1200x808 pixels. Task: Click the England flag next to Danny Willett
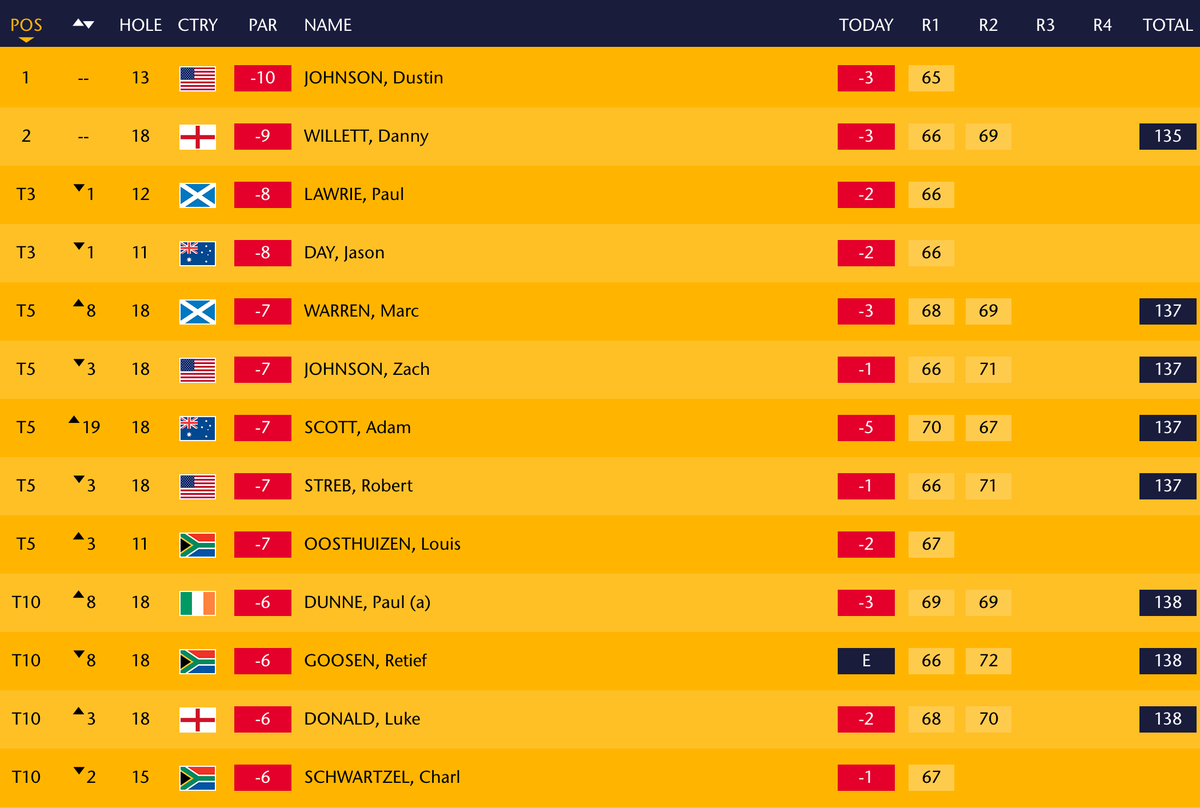pyautogui.click(x=197, y=136)
